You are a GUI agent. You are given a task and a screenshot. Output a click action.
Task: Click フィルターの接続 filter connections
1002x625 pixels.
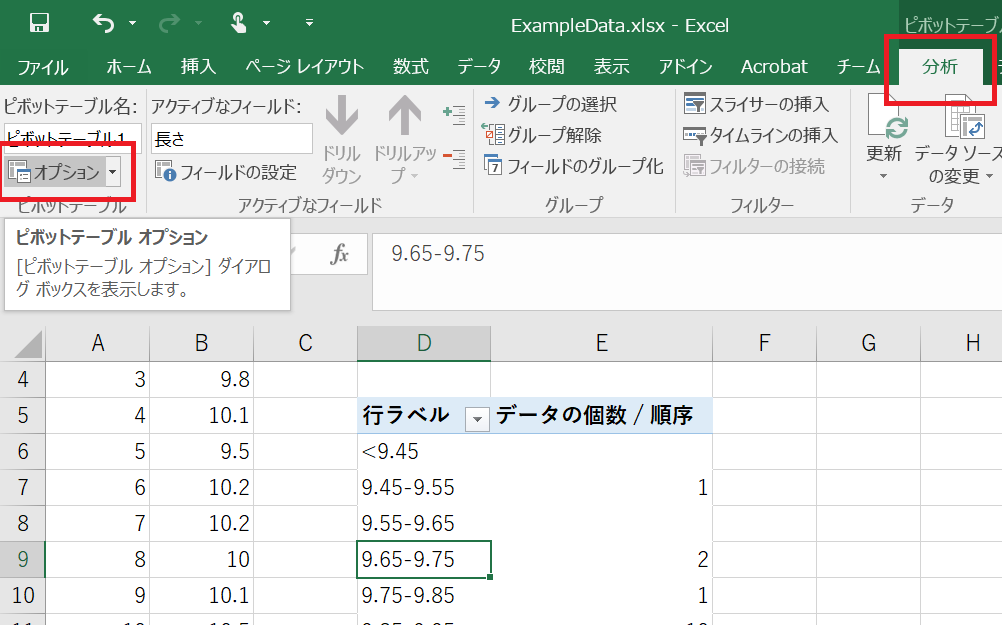tap(754, 166)
